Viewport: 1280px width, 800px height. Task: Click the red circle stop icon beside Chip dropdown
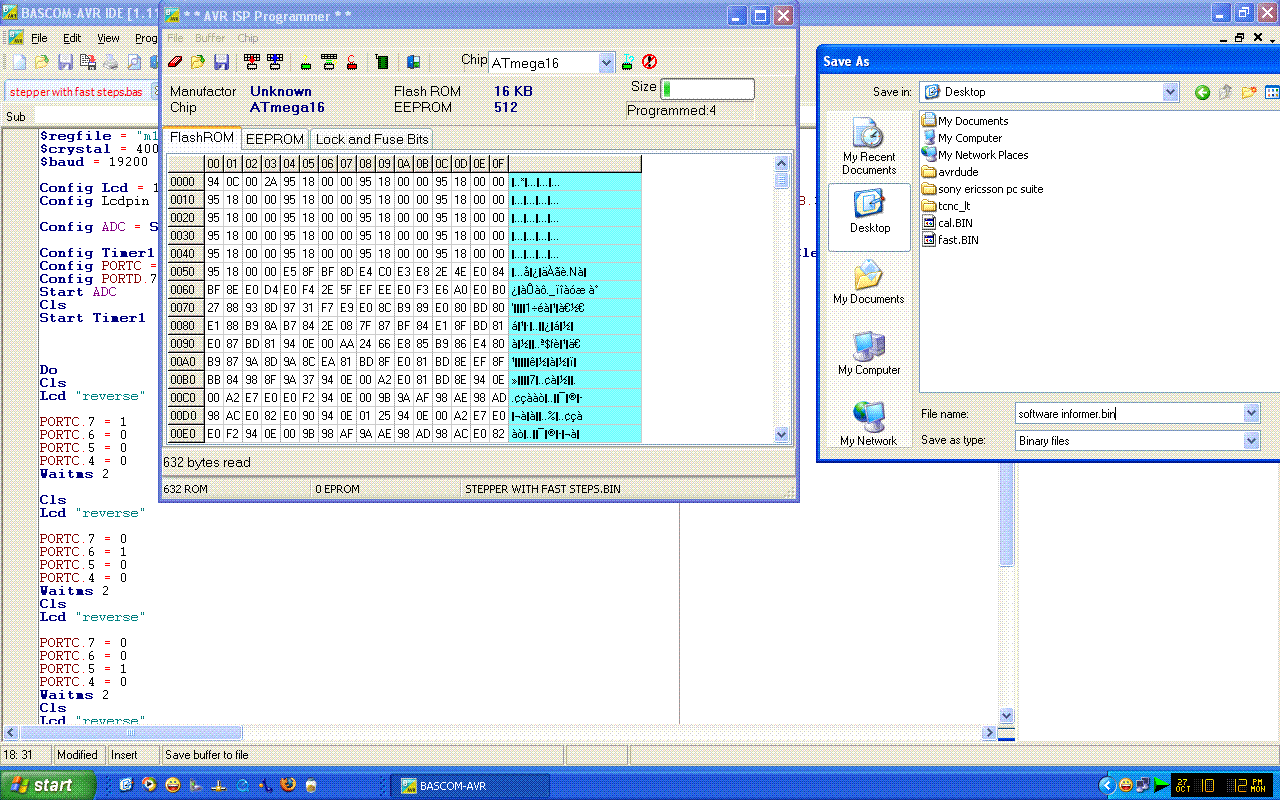point(649,62)
